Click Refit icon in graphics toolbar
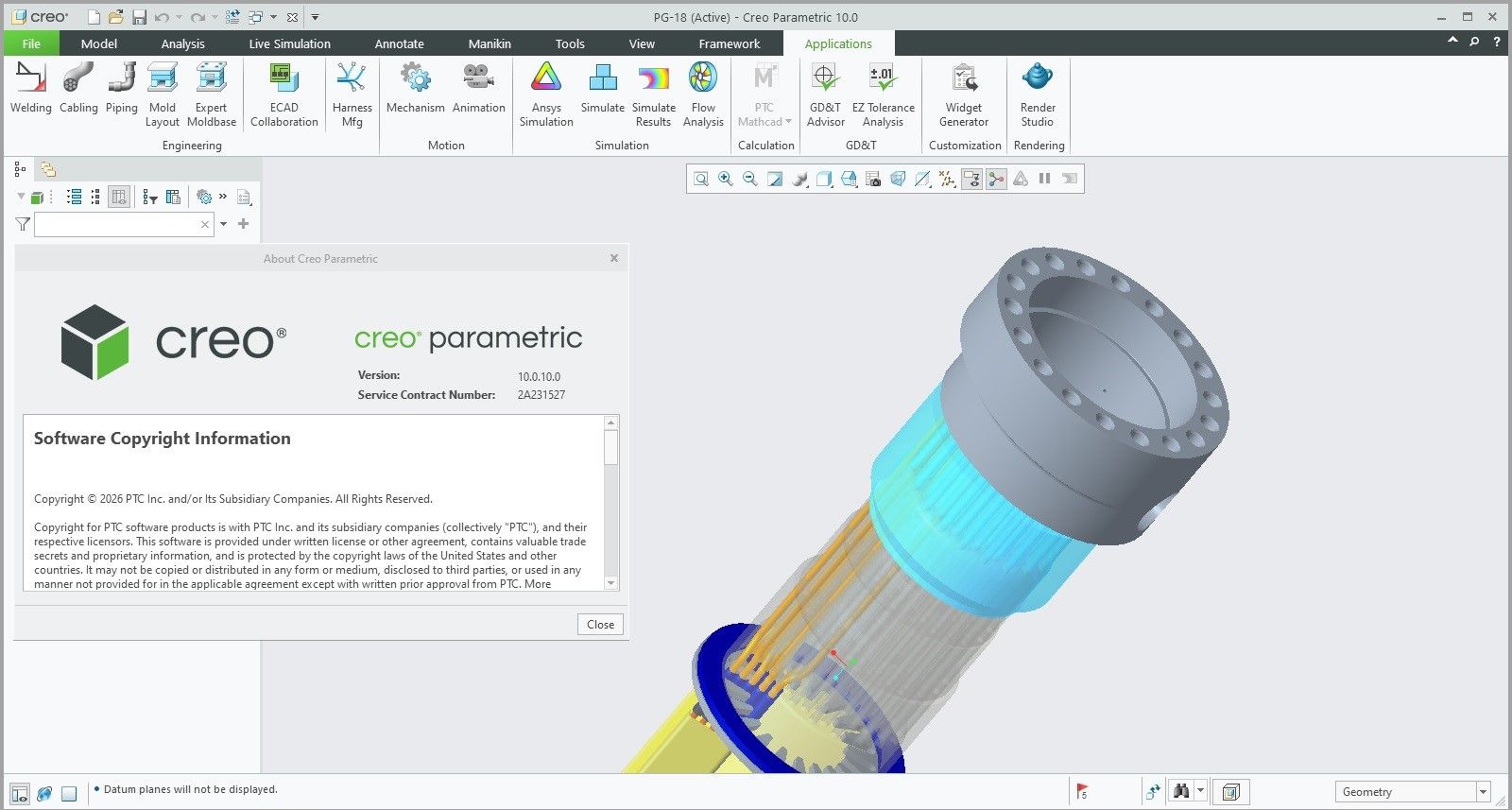This screenshot has width=1512, height=810. (701, 179)
